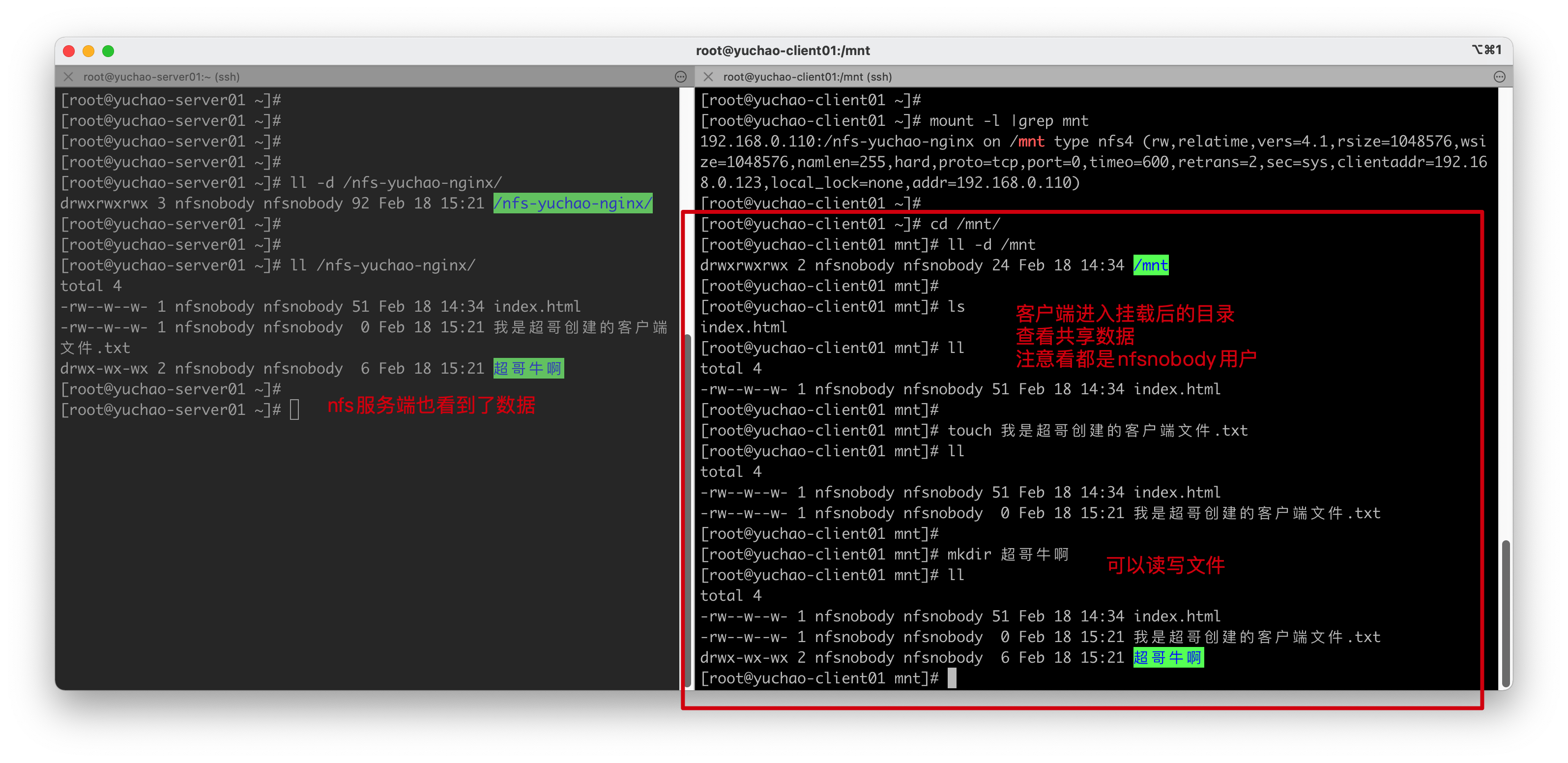The width and height of the screenshot is (1568, 763).
Task: Click the green highlighted /mnt directory name
Action: (x=1150, y=265)
